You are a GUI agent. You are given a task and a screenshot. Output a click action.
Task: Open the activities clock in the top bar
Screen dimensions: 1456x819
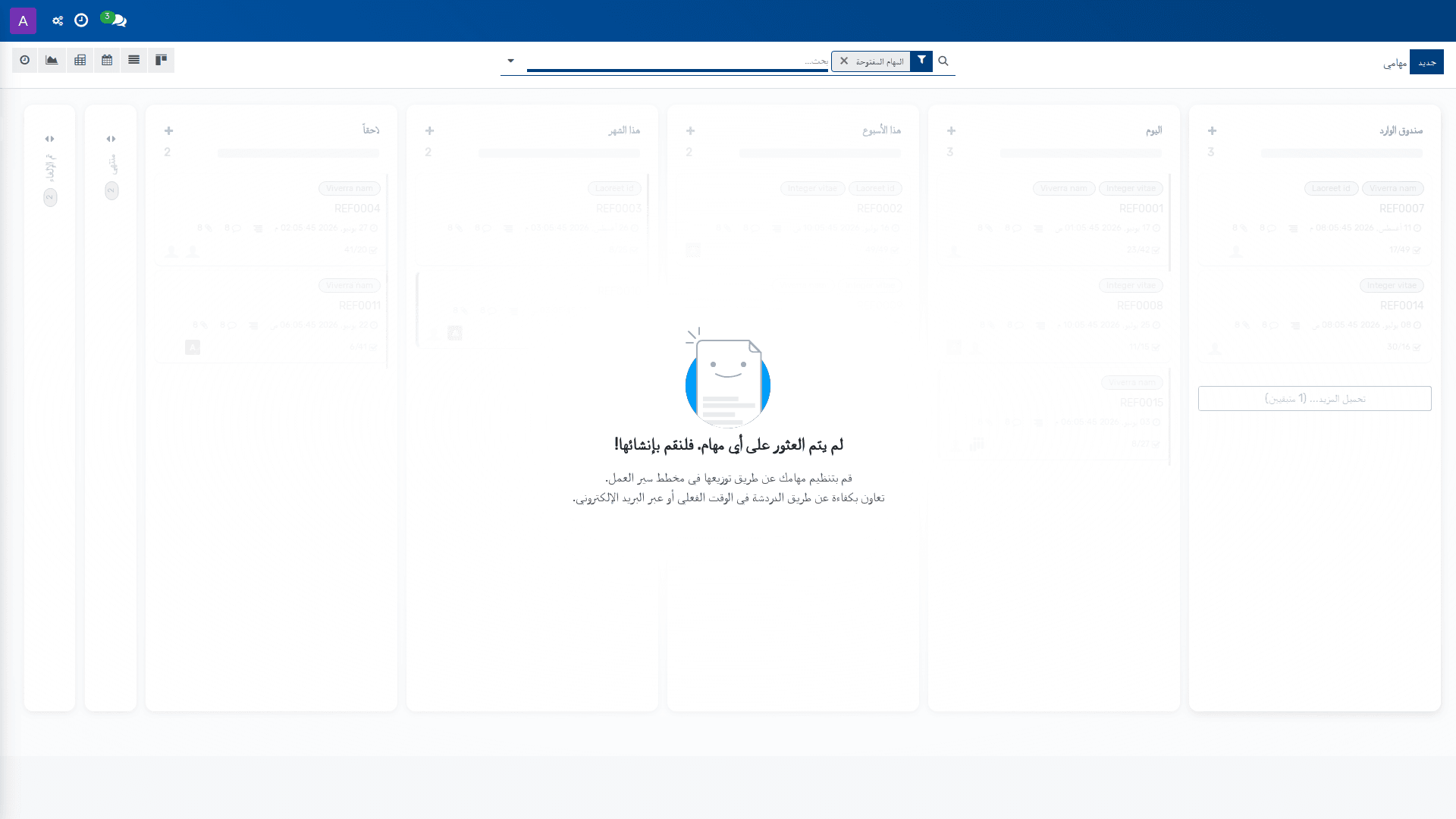click(x=81, y=20)
